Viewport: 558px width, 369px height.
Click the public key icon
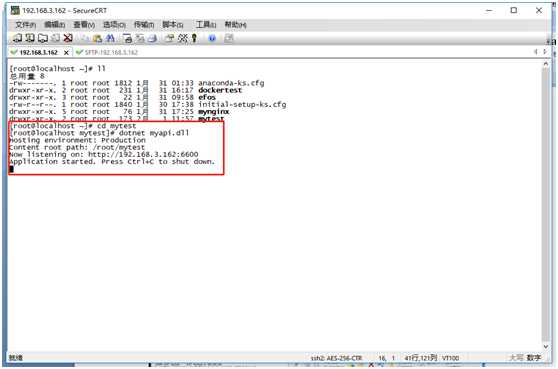pyautogui.click(x=194, y=38)
